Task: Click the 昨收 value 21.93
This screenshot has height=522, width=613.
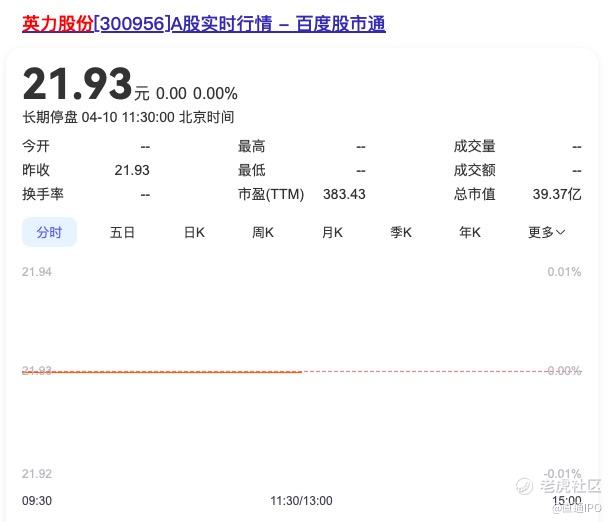Action: tap(132, 170)
